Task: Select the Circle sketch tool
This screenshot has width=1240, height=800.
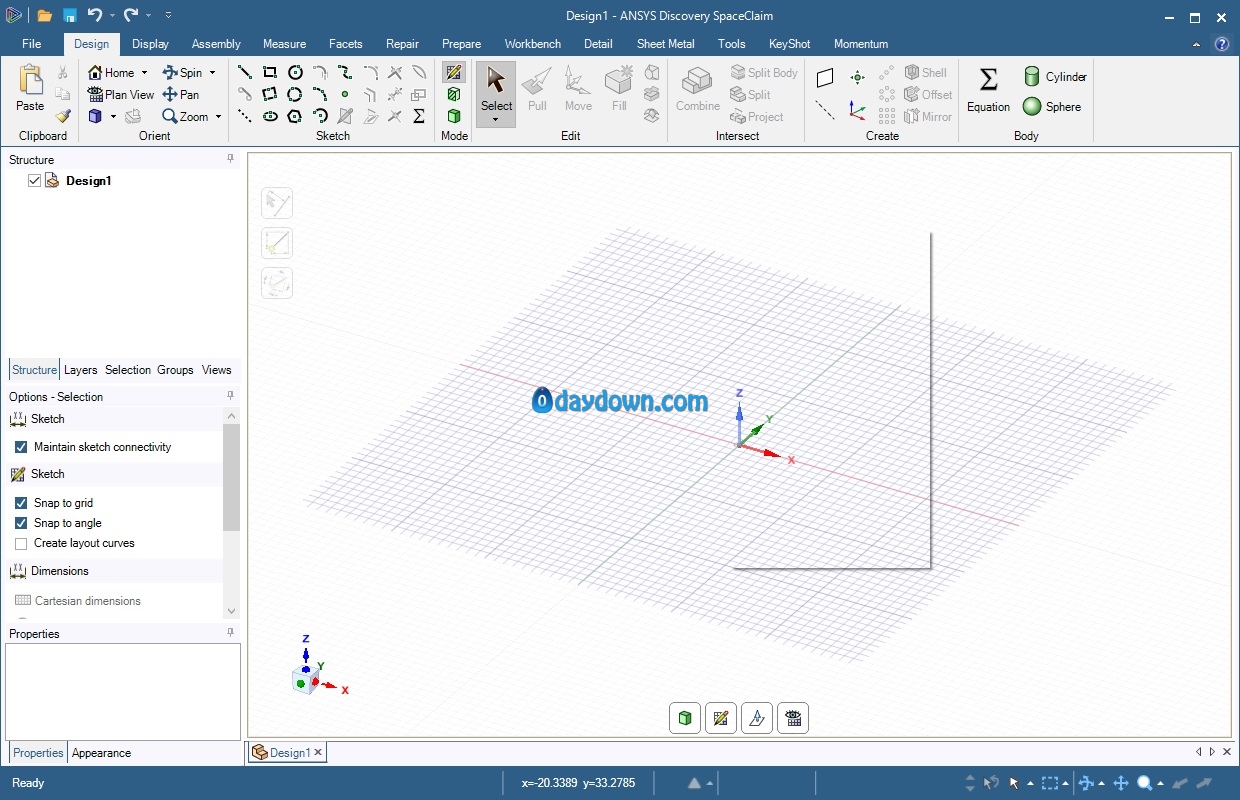Action: click(x=295, y=72)
